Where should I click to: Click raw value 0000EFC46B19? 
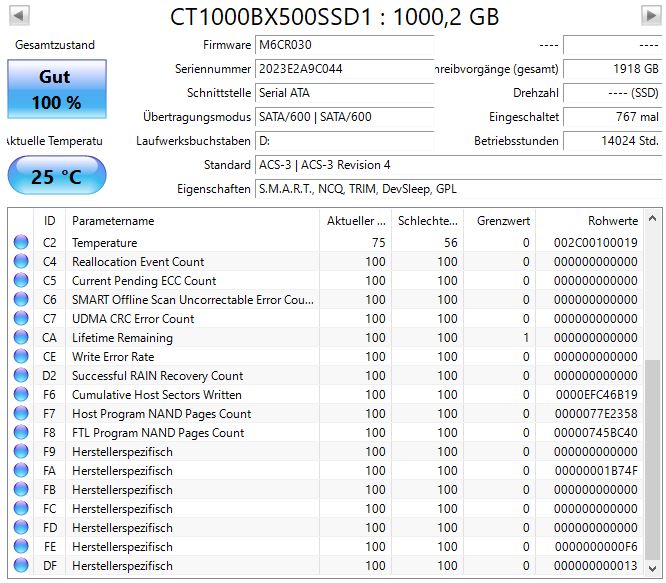pos(596,395)
